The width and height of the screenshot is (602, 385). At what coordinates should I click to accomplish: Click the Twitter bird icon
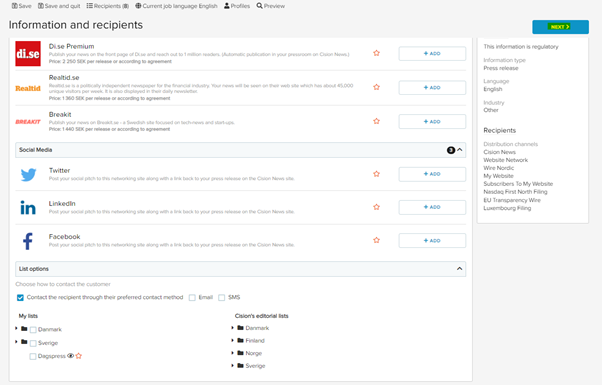28,174
